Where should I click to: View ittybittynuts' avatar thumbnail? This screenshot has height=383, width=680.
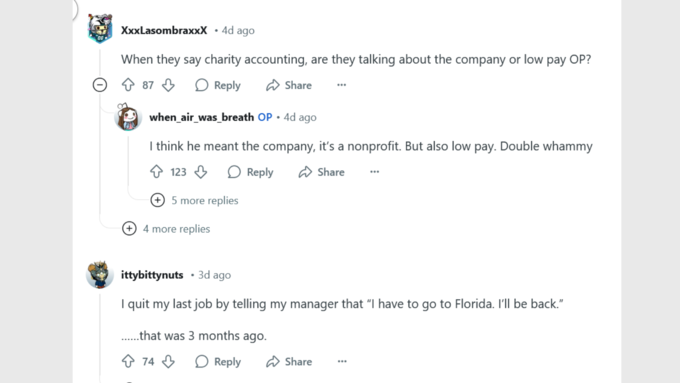pyautogui.click(x=100, y=274)
